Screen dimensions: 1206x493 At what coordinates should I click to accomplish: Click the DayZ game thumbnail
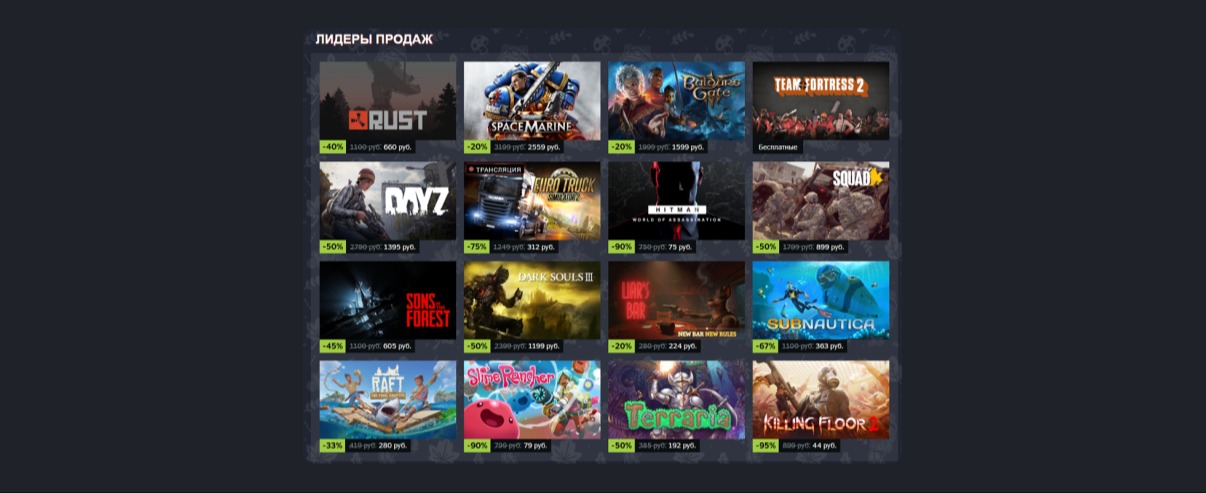388,201
